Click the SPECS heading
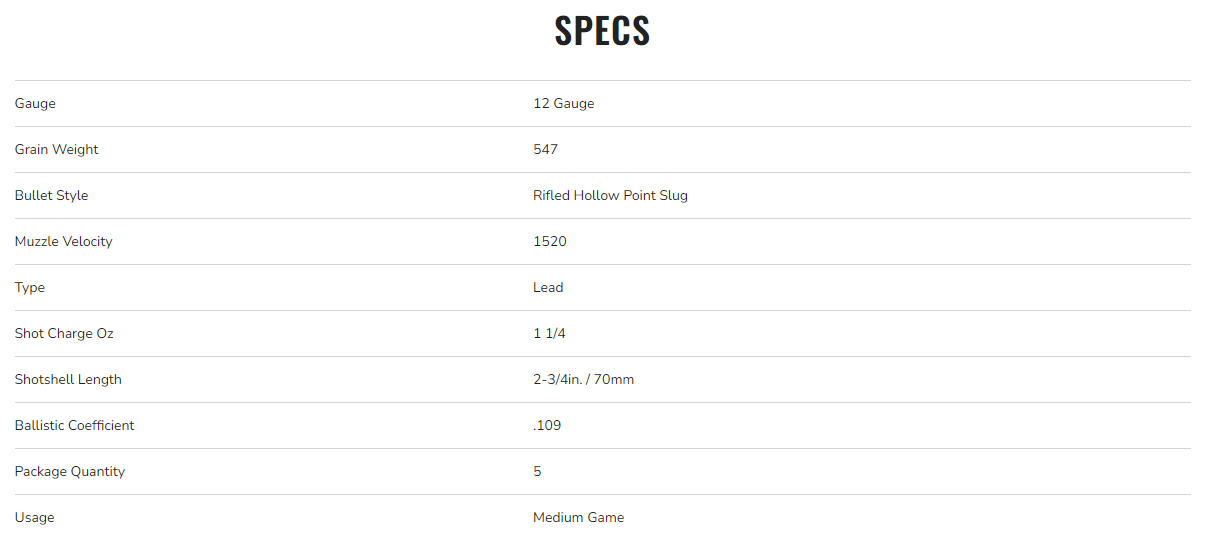1205x536 pixels. point(602,31)
